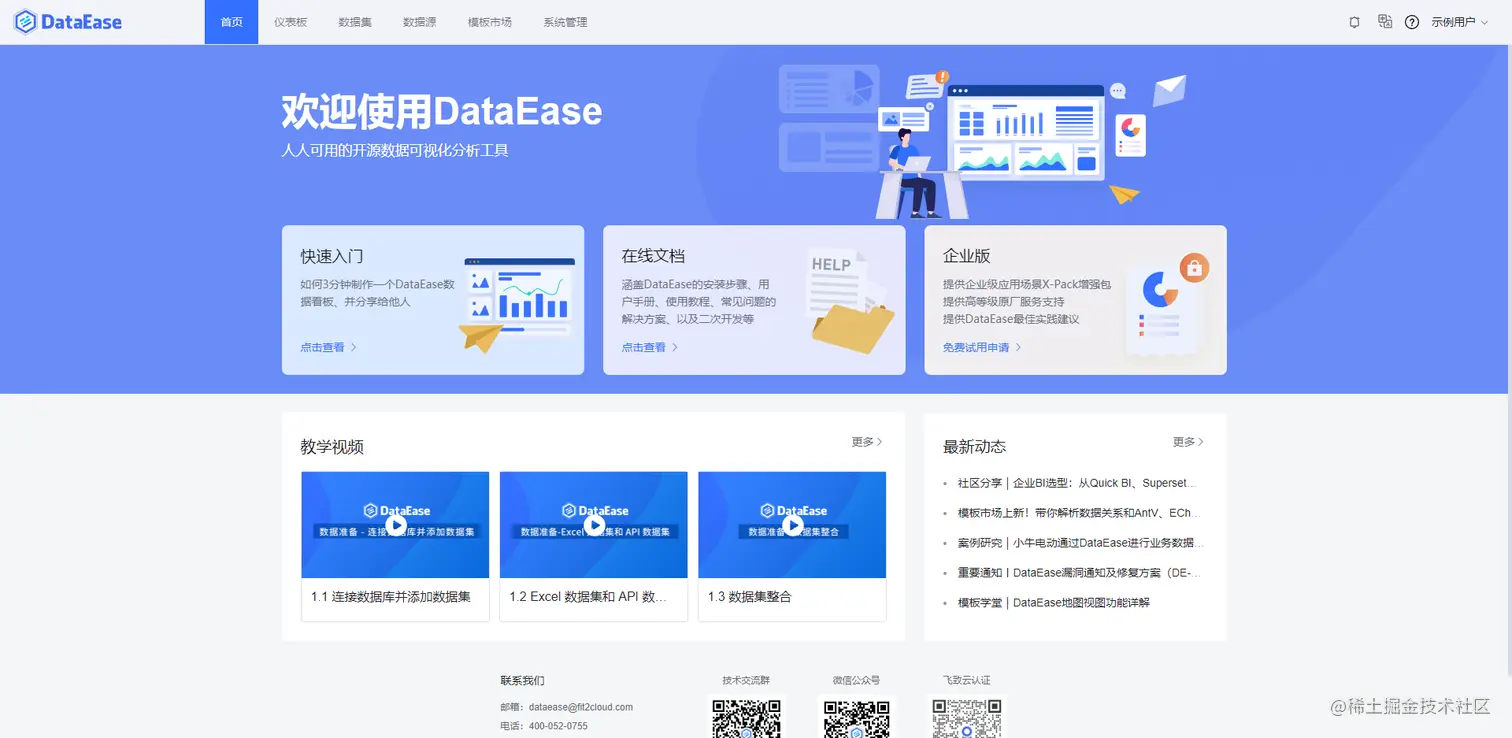Play the 1.1 连接数据库并添加数据集 video
1512x738 pixels.
click(395, 524)
